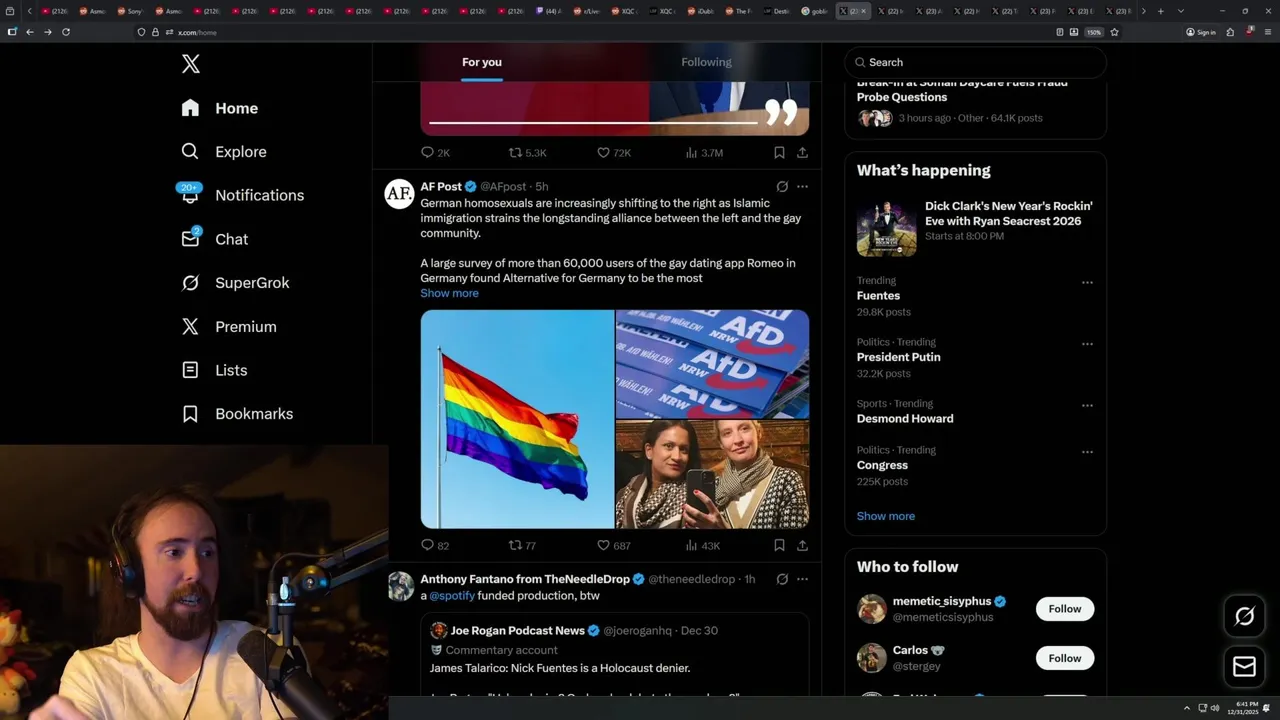This screenshot has height=720, width=1280.
Task: Open the floating Messages envelope button
Action: click(x=1244, y=666)
